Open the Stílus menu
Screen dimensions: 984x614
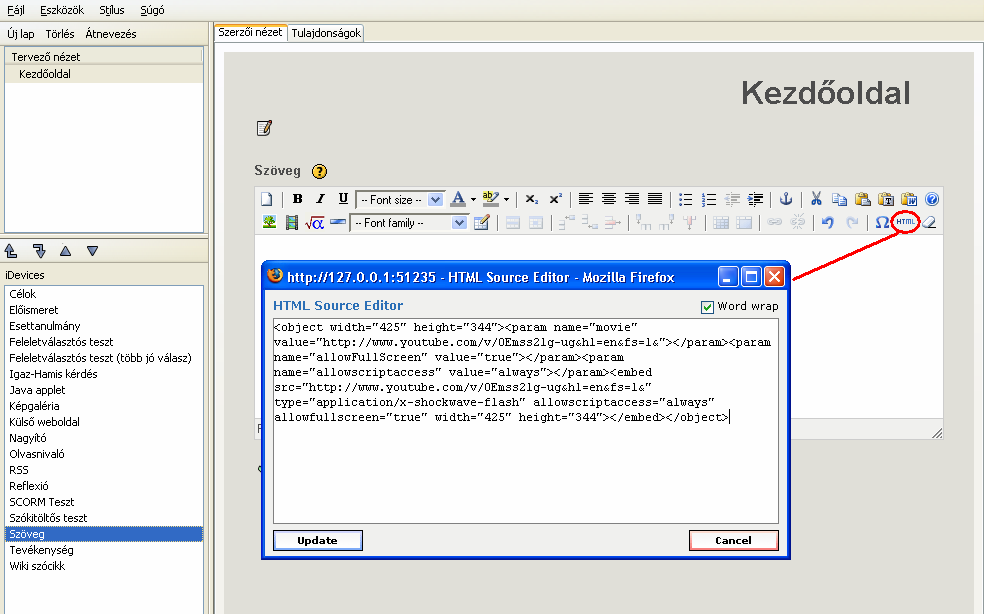112,10
